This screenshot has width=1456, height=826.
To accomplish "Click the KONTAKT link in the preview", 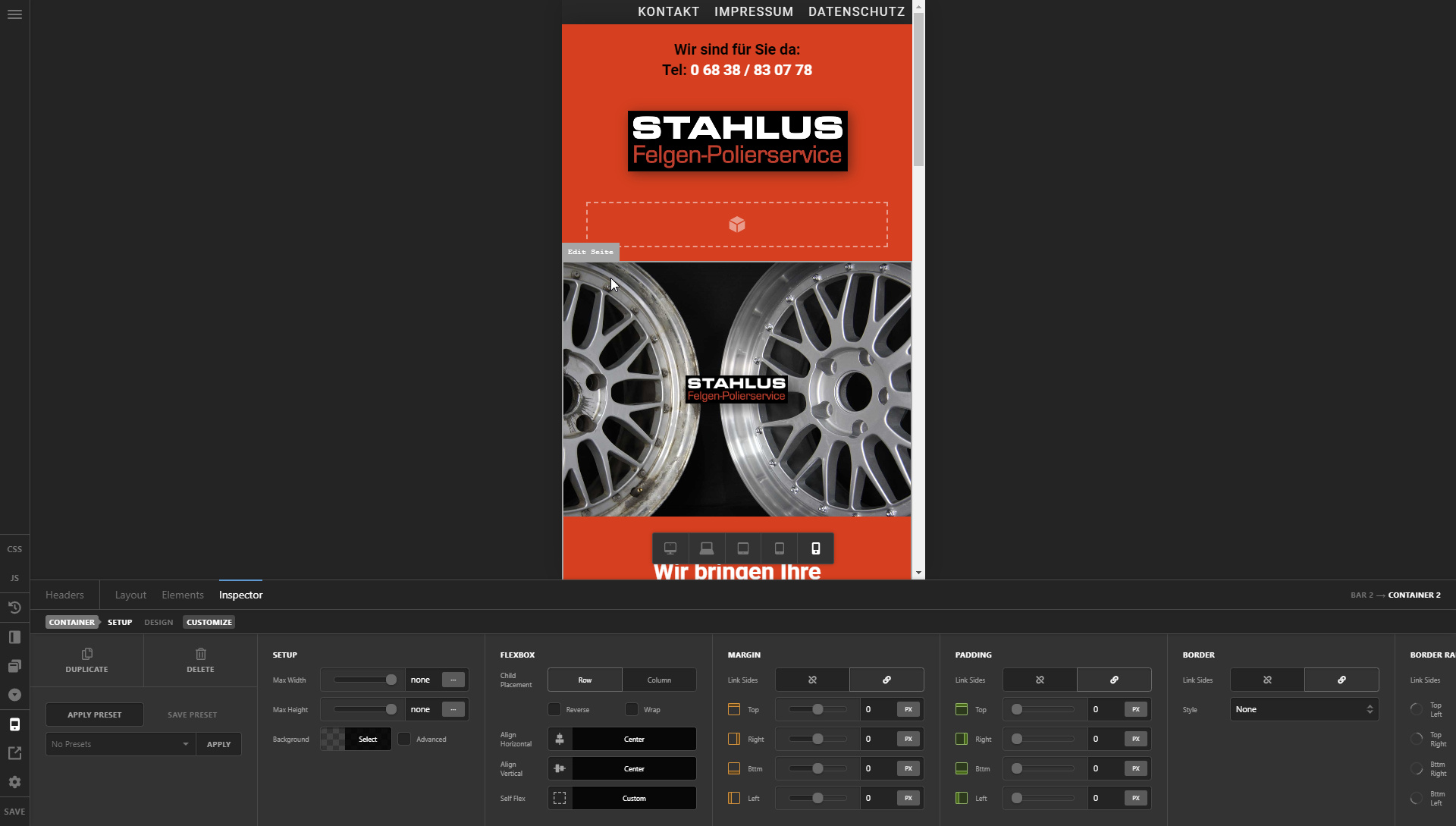I will click(668, 11).
